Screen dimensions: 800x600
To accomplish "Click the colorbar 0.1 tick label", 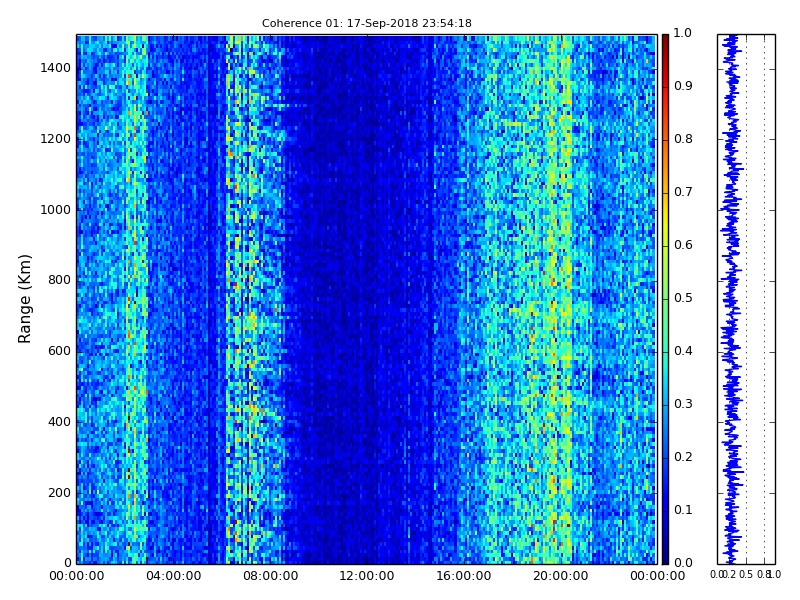I will coord(683,510).
